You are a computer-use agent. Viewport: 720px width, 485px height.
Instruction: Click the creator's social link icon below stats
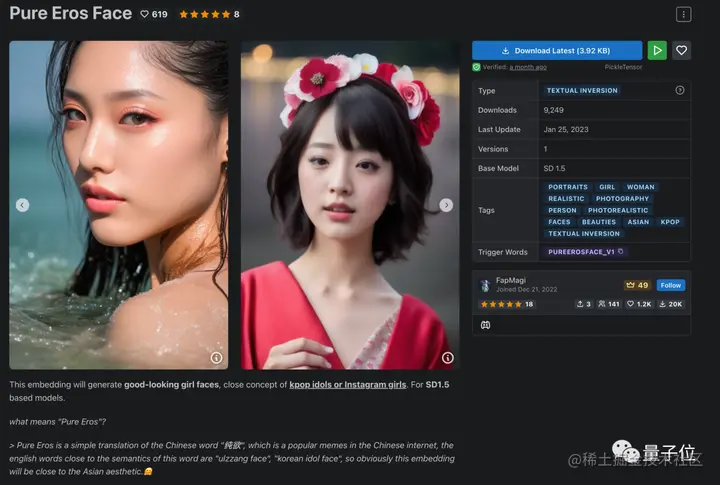(485, 325)
